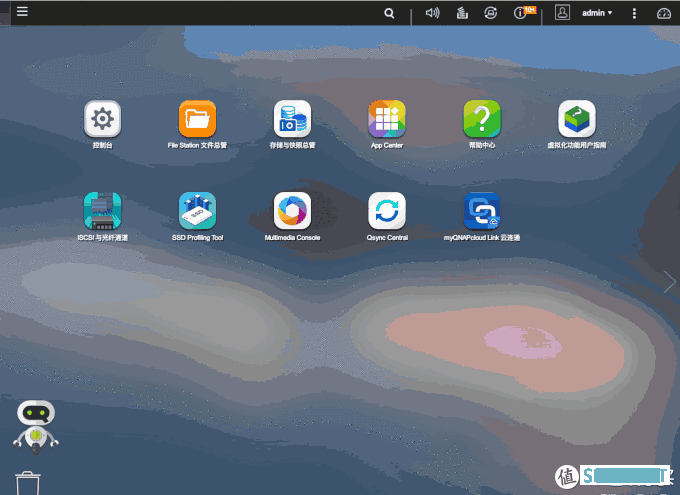
Task: Launch the Control Panel gear icon
Action: (102, 119)
